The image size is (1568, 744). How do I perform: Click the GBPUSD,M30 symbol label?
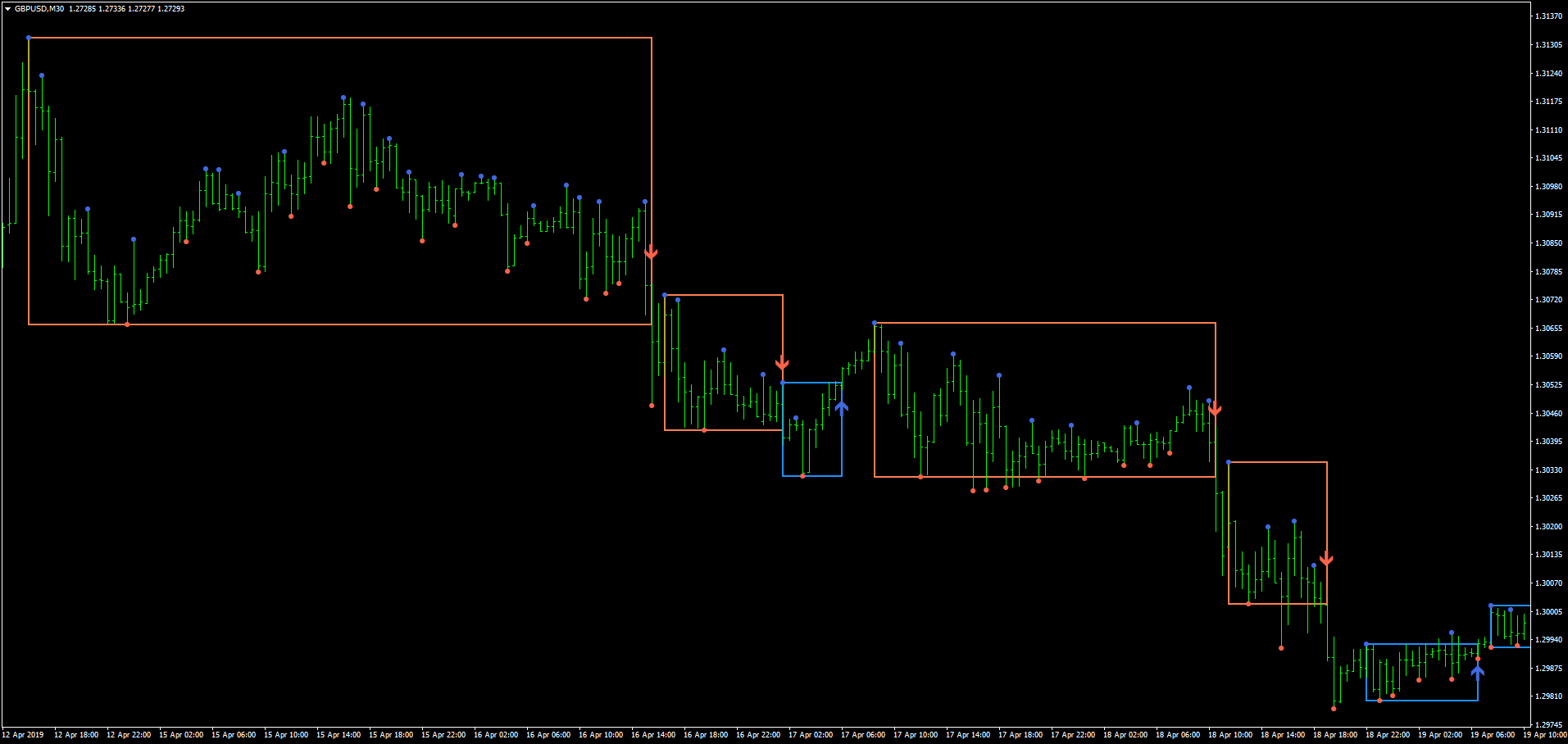pyautogui.click(x=39, y=9)
